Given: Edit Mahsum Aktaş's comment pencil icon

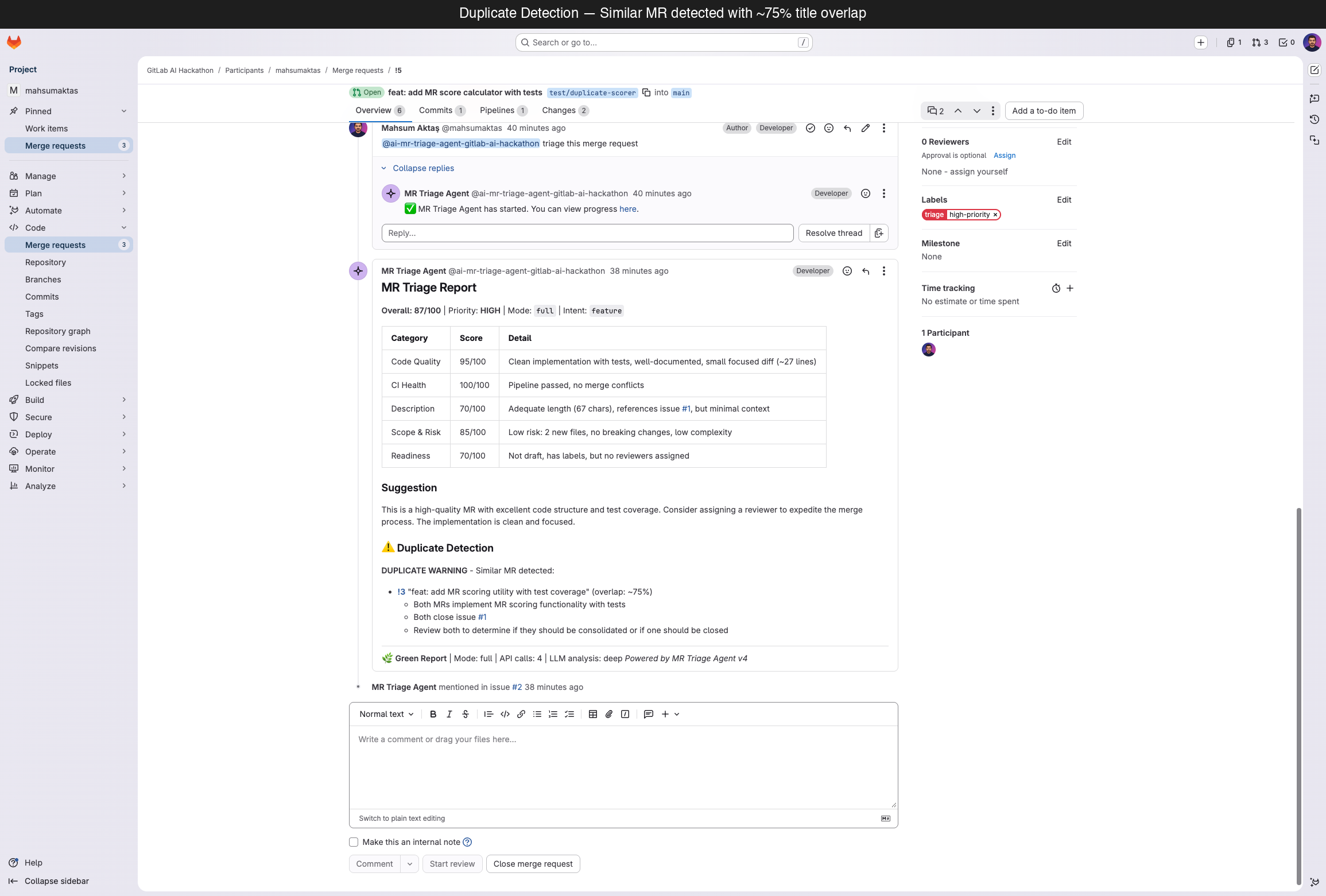Looking at the screenshot, I should tap(865, 128).
